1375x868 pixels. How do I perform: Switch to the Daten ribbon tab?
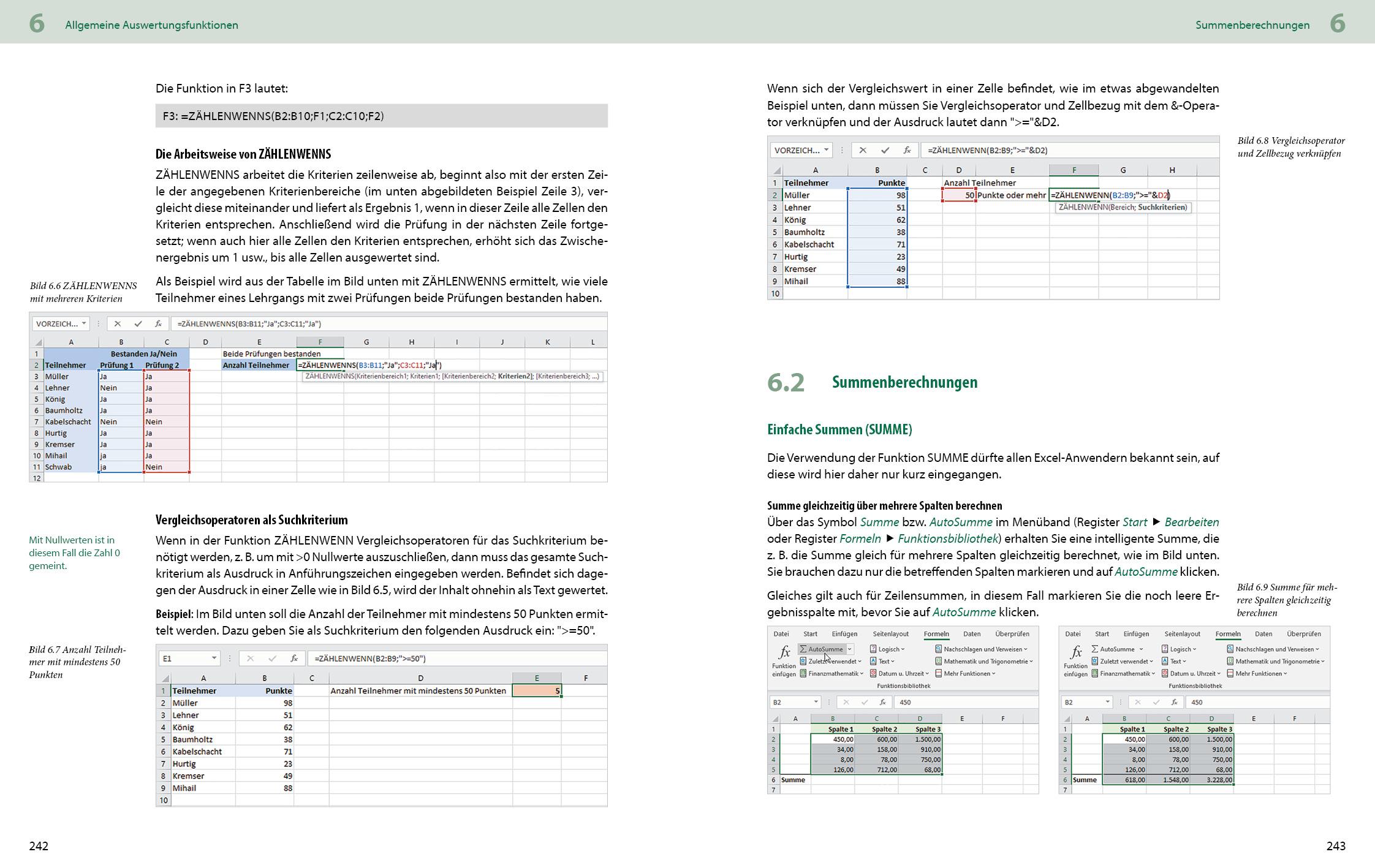[x=972, y=634]
